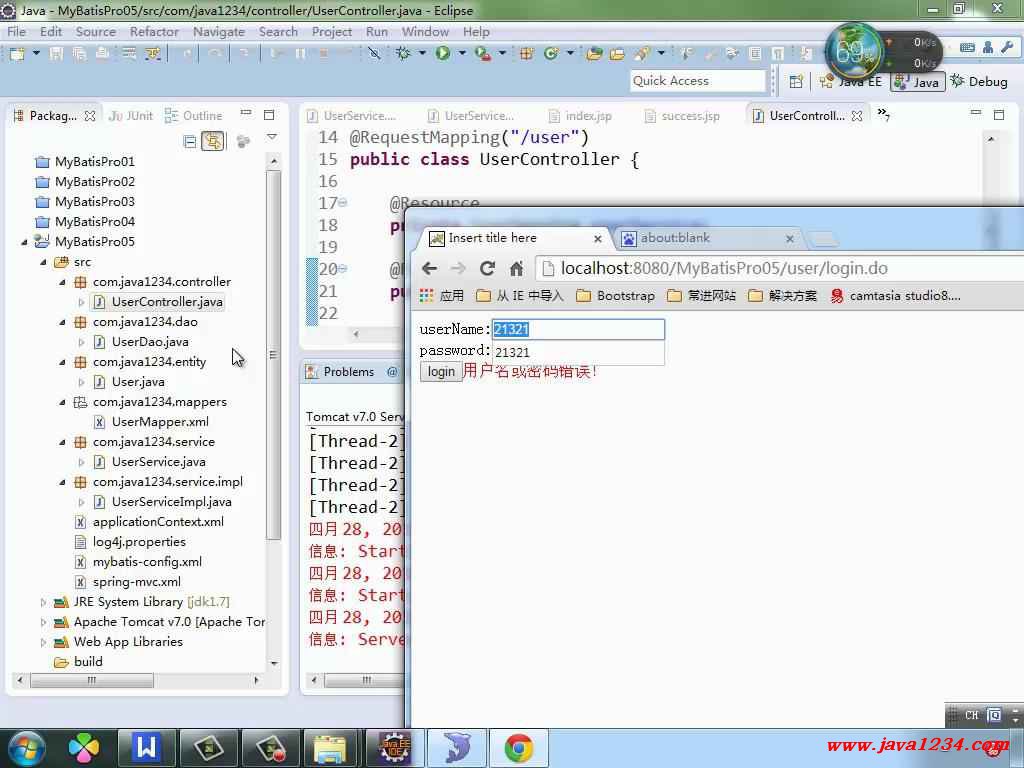
Task: Click the login button on the page
Action: [x=441, y=372]
